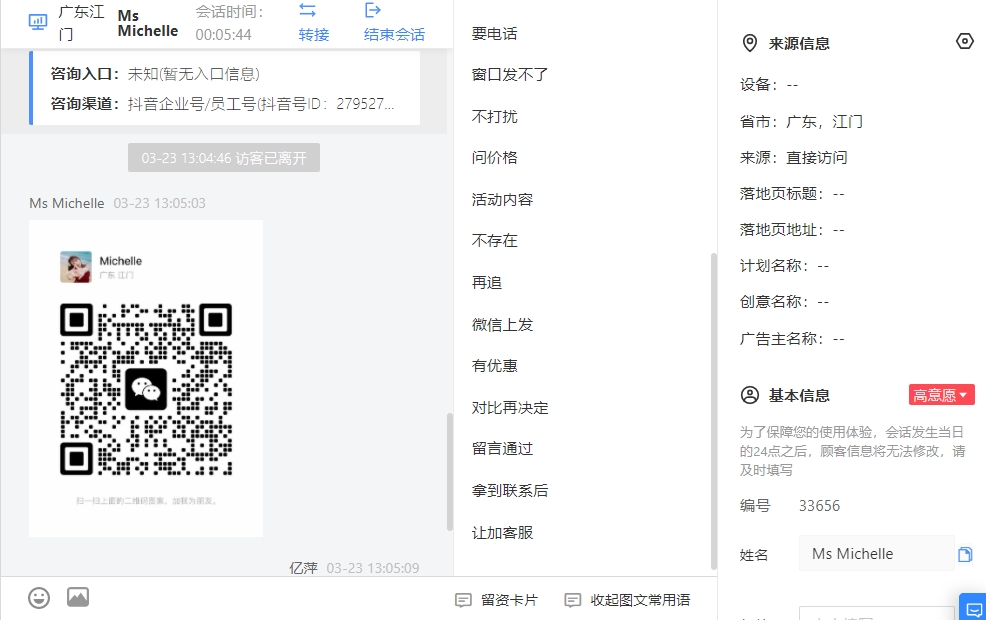This screenshot has width=986, height=620.
Task: Click the 收起图文常用语 message icon
Action: click(x=573, y=601)
